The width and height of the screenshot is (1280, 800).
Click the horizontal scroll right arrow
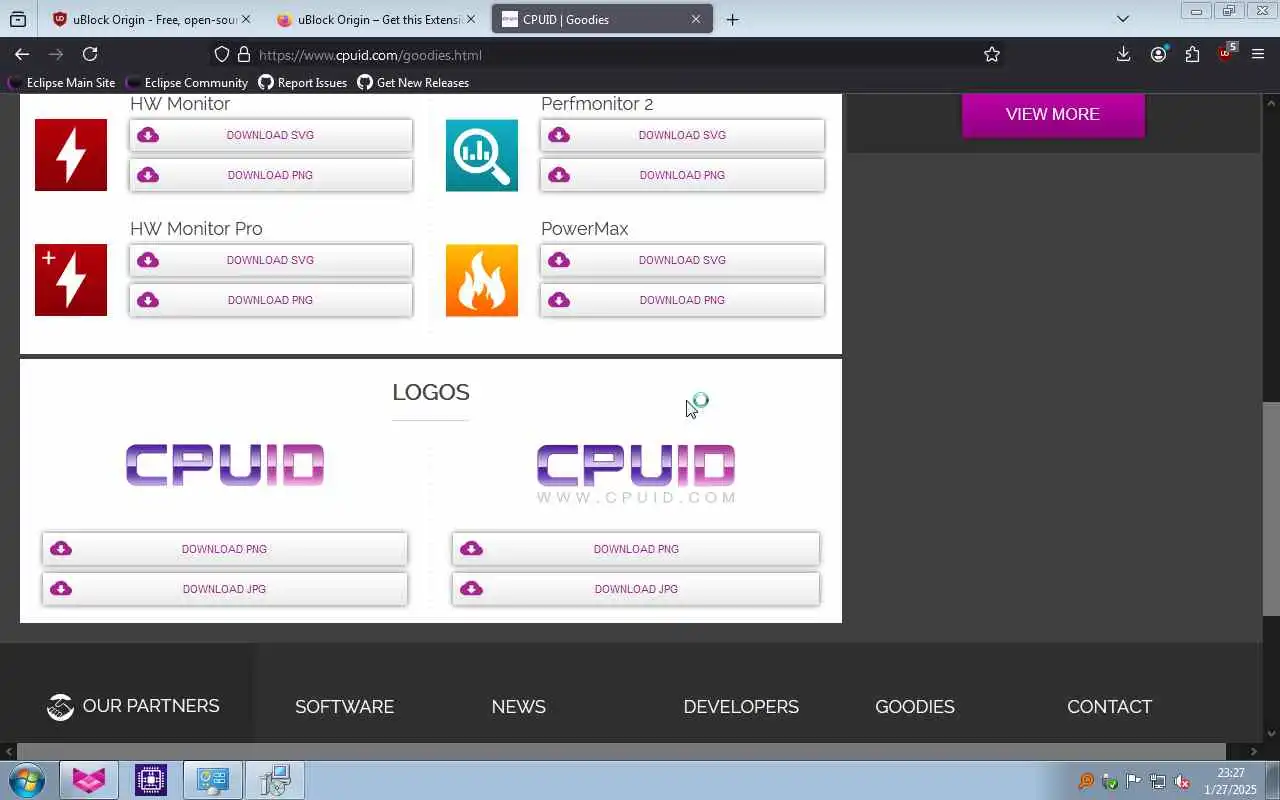(x=1254, y=751)
